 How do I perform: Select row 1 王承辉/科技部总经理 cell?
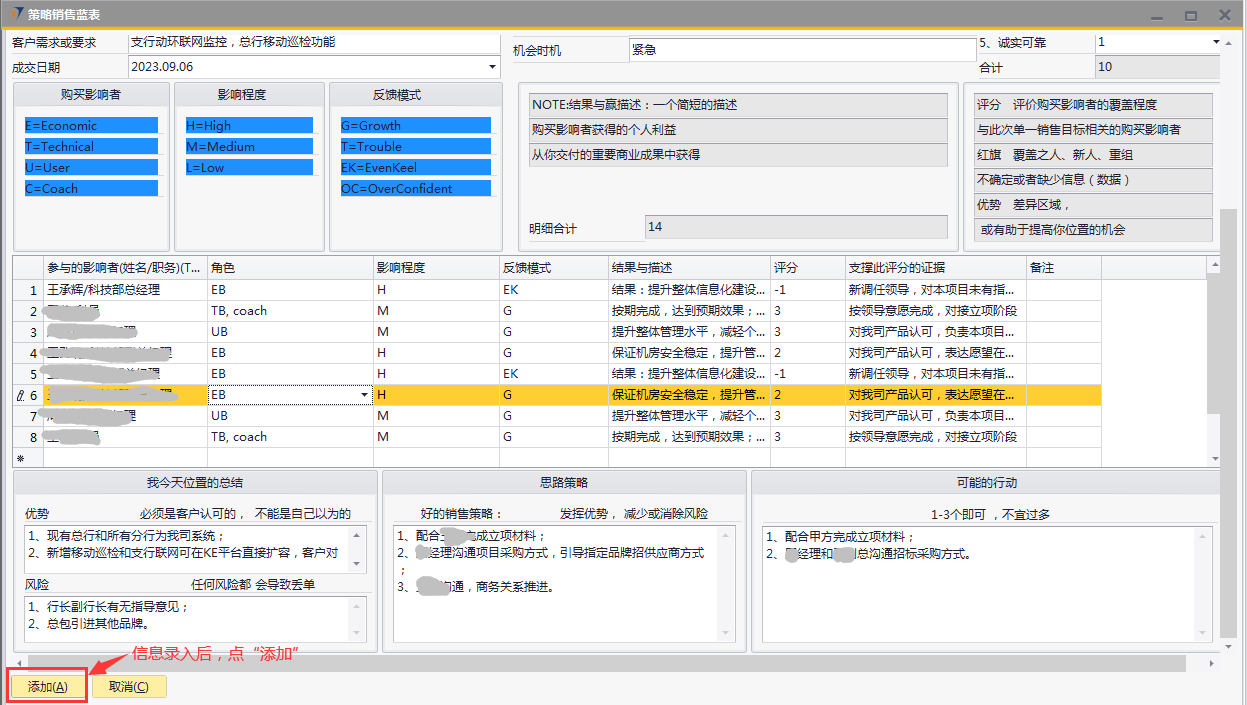[125, 290]
